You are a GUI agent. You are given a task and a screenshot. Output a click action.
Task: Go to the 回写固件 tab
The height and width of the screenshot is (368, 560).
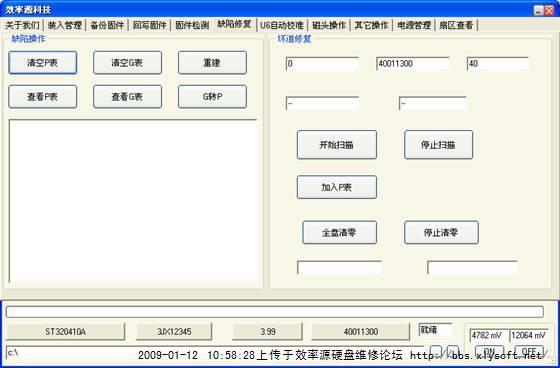point(149,25)
